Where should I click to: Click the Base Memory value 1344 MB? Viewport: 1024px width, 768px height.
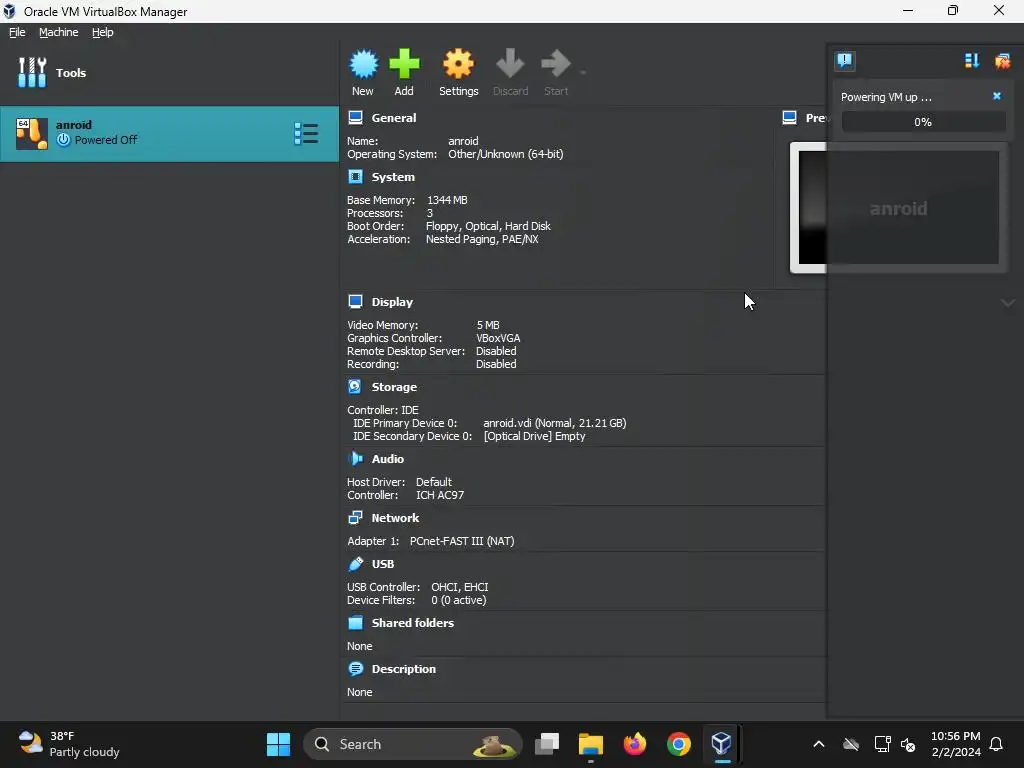tap(447, 200)
